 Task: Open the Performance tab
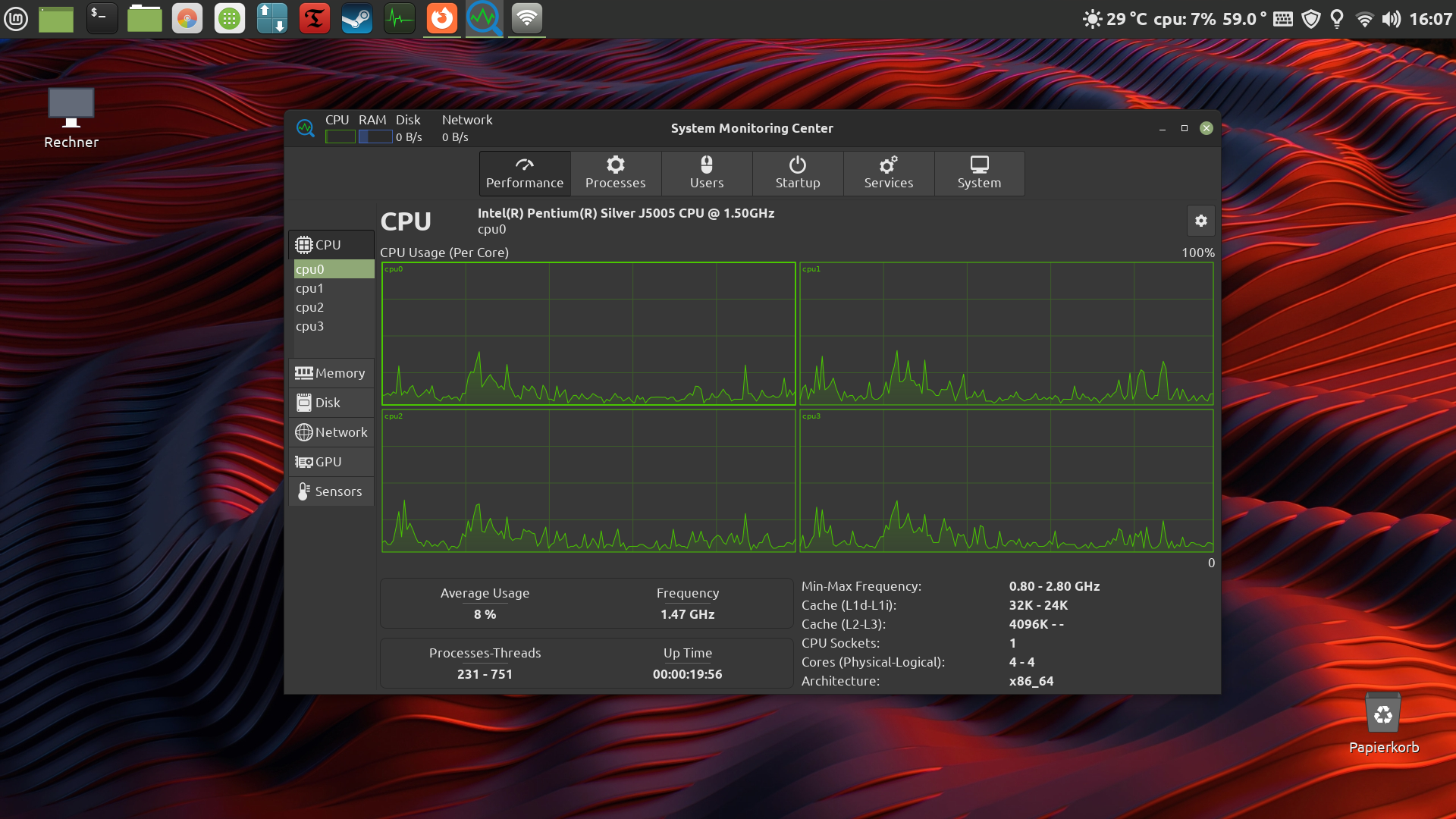tap(525, 174)
